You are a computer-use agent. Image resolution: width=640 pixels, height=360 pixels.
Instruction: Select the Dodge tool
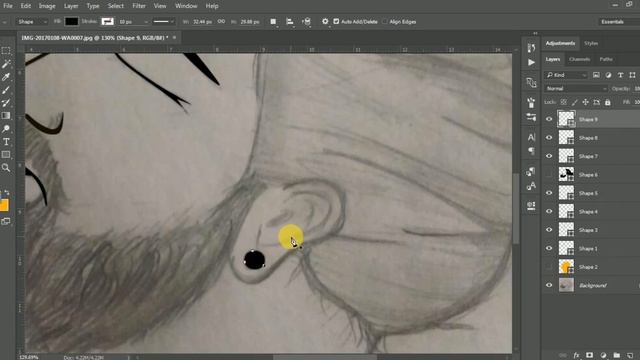6,129
